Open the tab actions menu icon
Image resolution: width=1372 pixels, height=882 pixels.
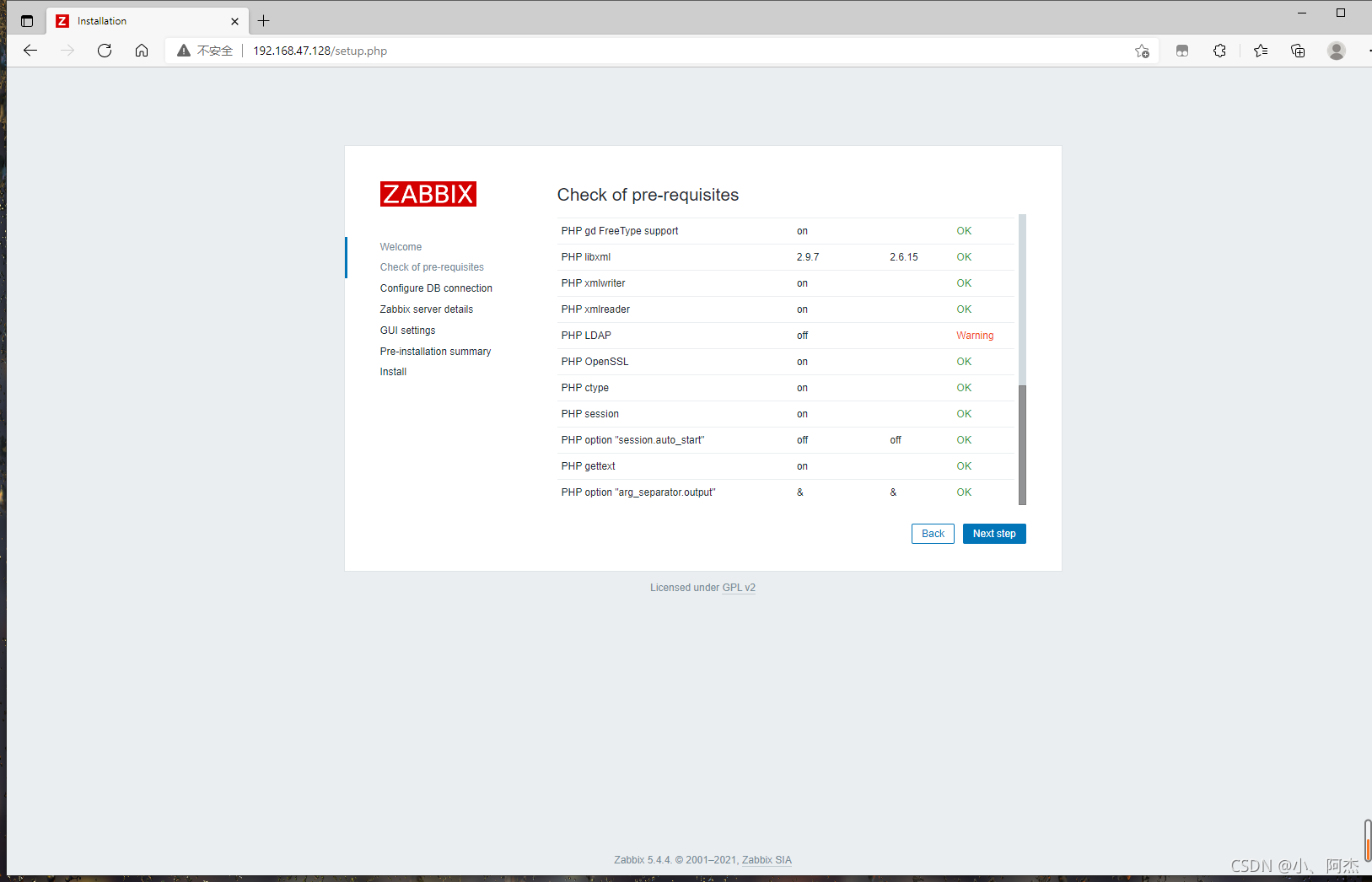(x=27, y=21)
